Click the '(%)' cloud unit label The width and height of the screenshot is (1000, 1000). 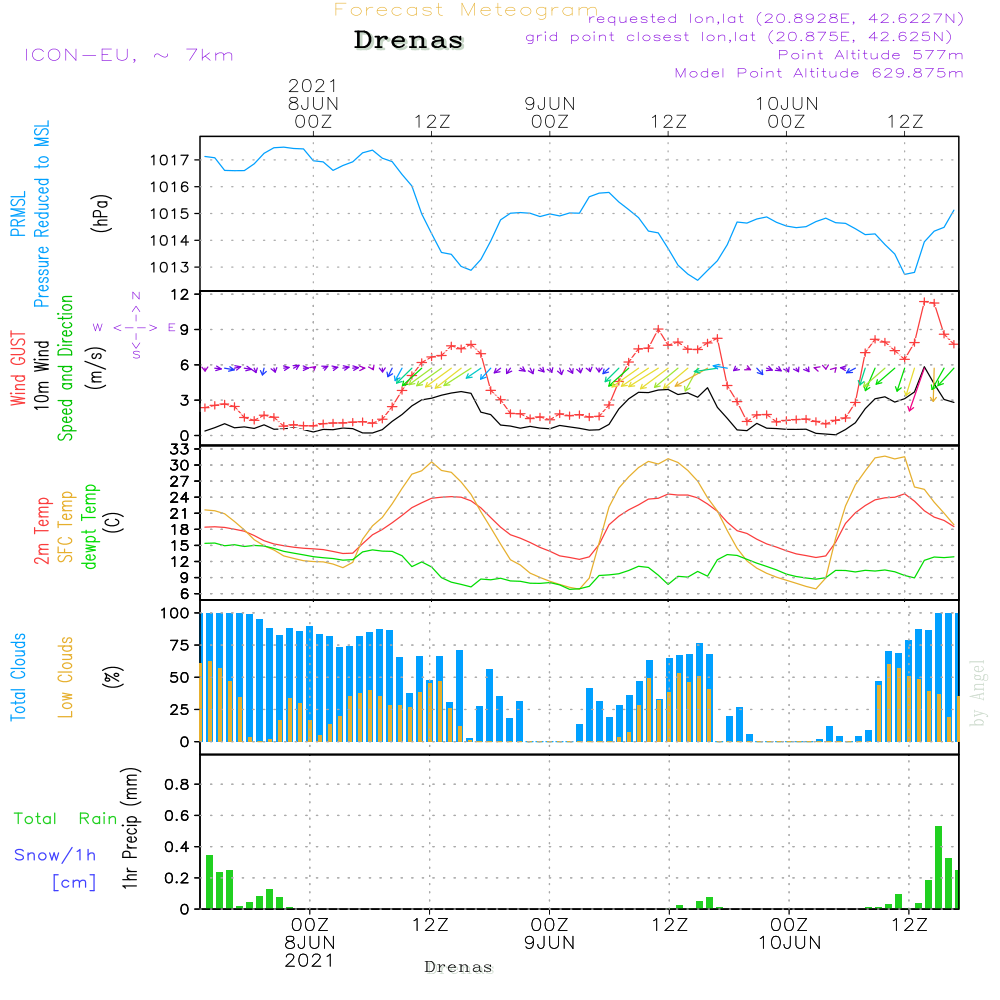[112, 677]
